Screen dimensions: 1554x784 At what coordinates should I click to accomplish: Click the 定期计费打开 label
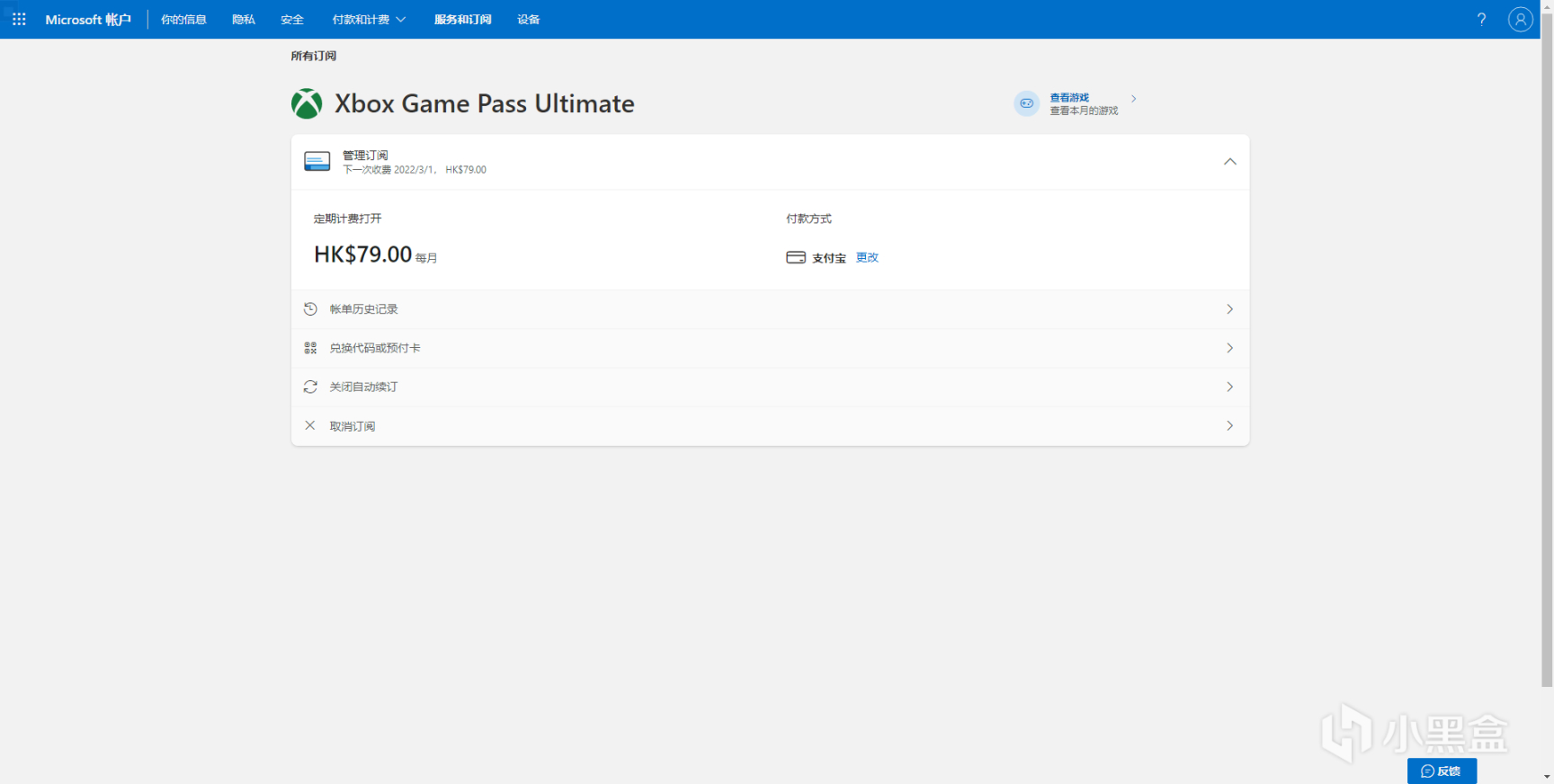click(x=347, y=218)
